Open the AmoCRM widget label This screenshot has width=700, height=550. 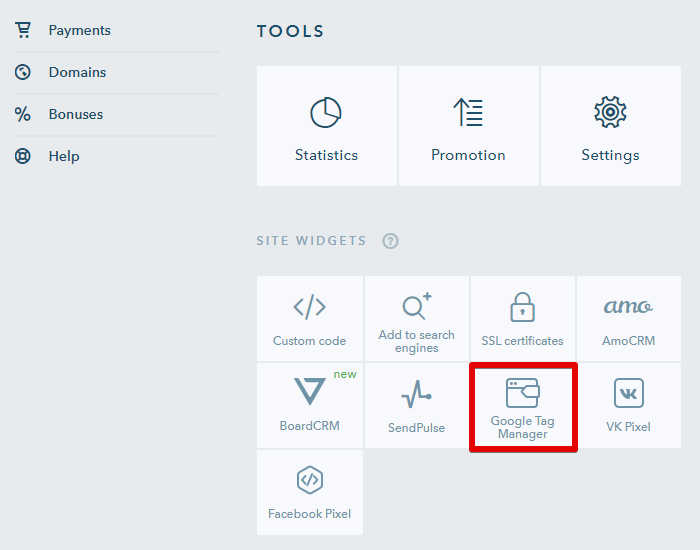[628, 341]
